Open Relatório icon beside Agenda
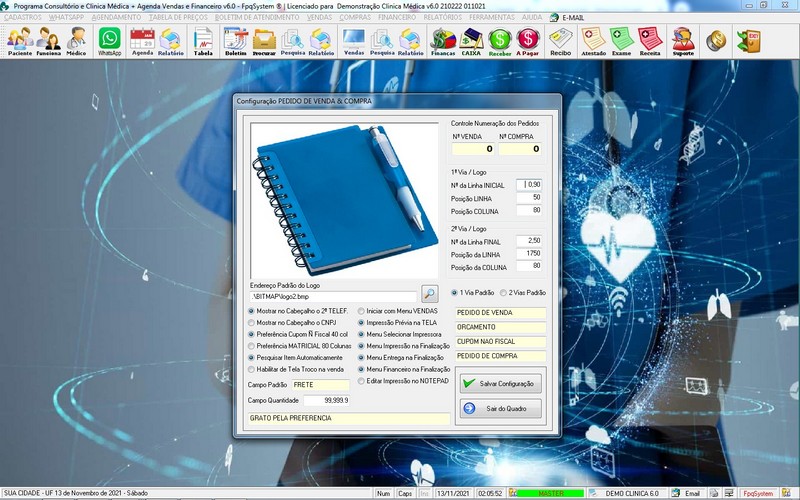The height and width of the screenshot is (500, 800). point(170,41)
